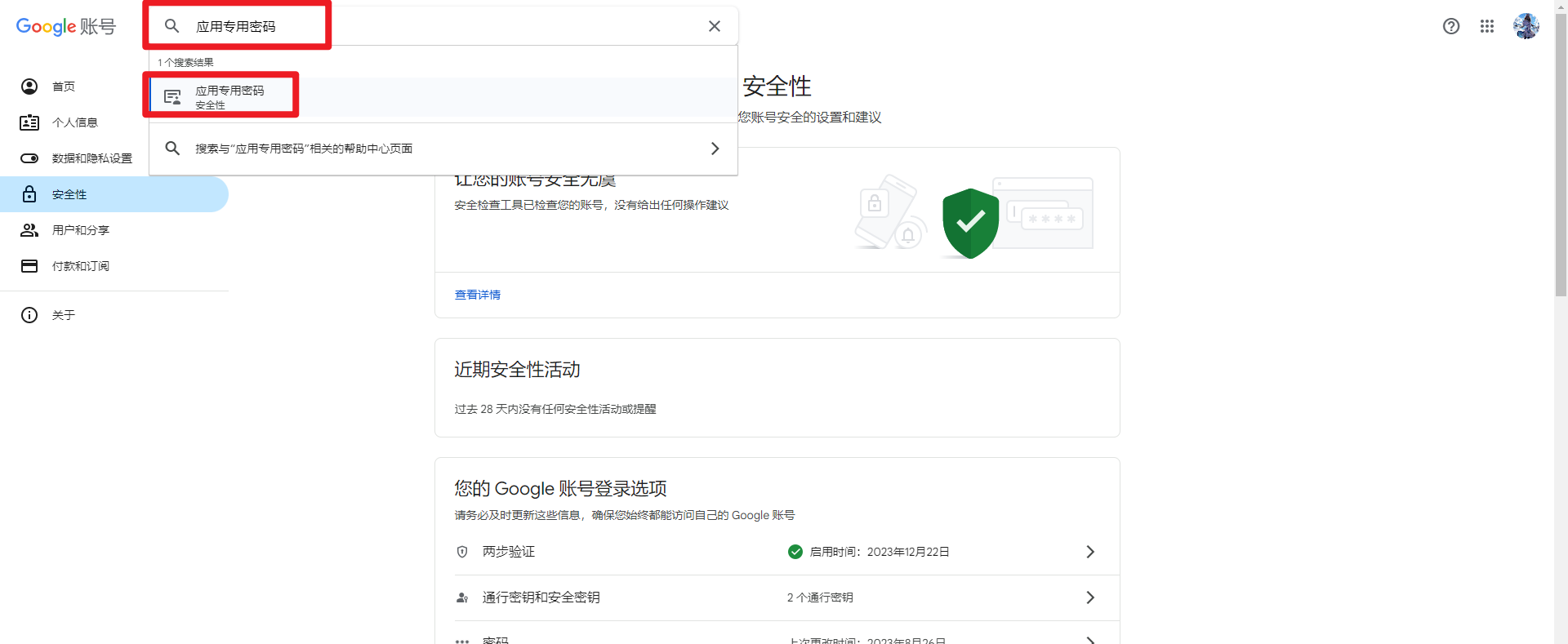Click the 首页 person-circle icon
1568x644 pixels.
29,87
